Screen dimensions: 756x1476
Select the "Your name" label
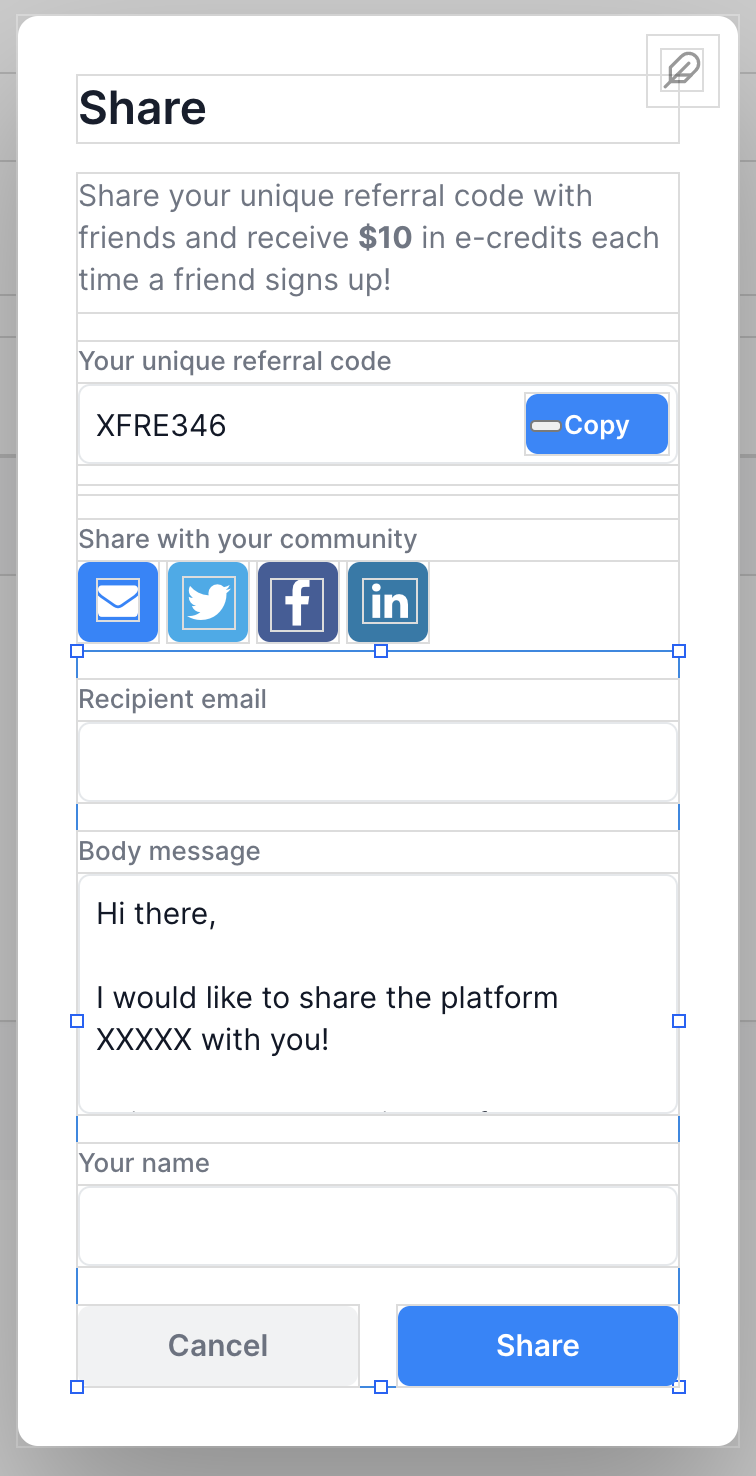click(145, 1163)
